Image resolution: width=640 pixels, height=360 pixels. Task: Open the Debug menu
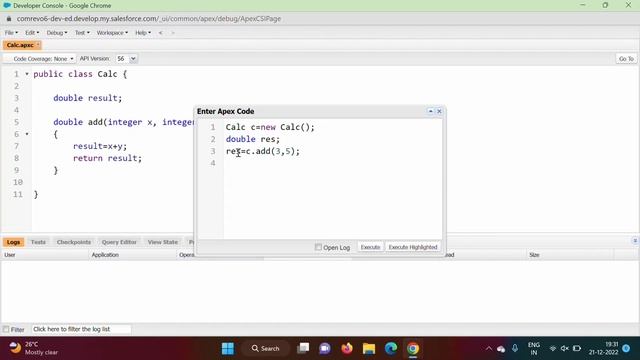(x=56, y=33)
